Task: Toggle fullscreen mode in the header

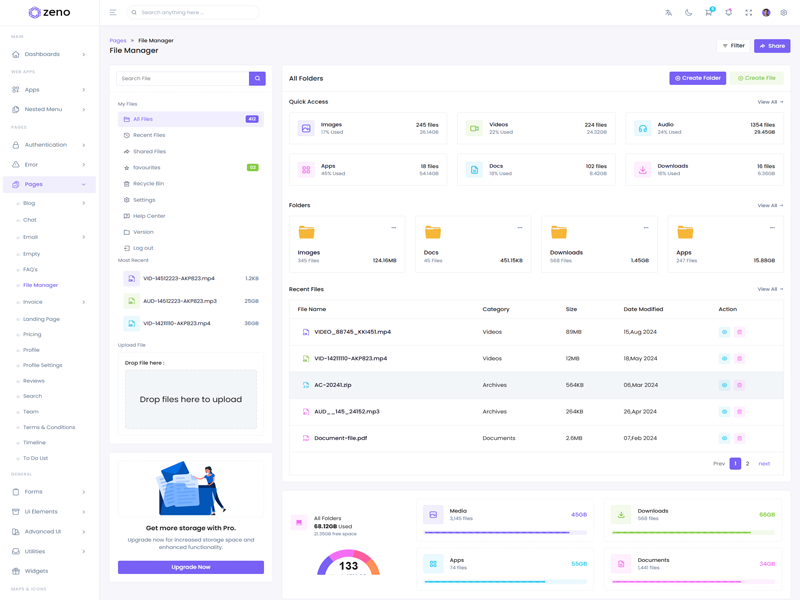Action: pos(748,13)
